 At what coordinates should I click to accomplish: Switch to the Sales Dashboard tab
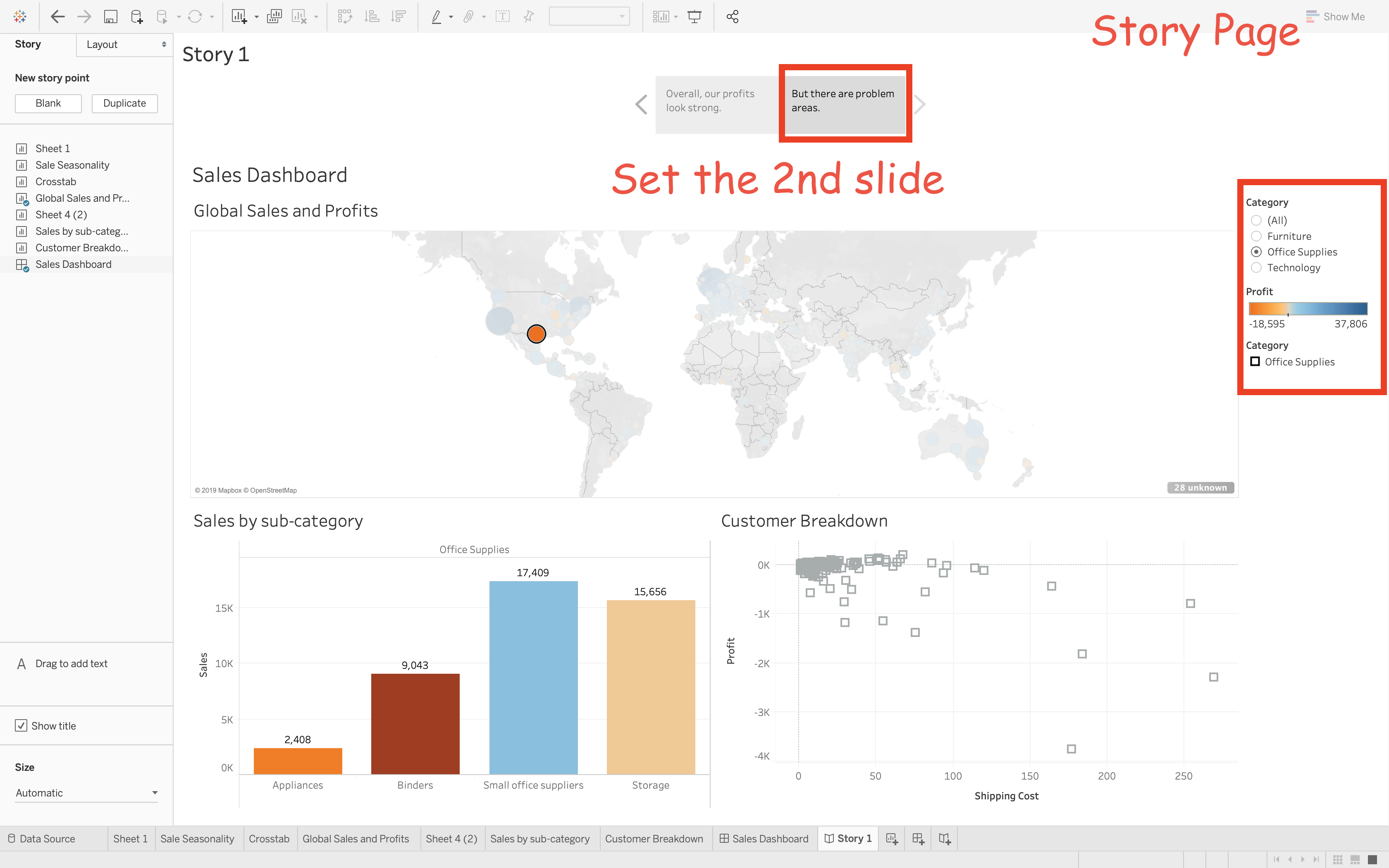(x=764, y=839)
